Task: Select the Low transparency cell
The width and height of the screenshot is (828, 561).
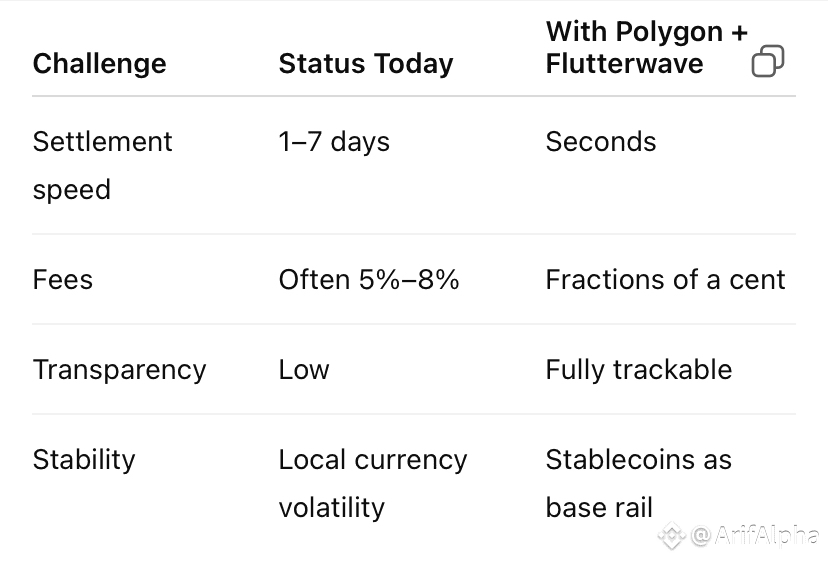Action: pyautogui.click(x=304, y=370)
